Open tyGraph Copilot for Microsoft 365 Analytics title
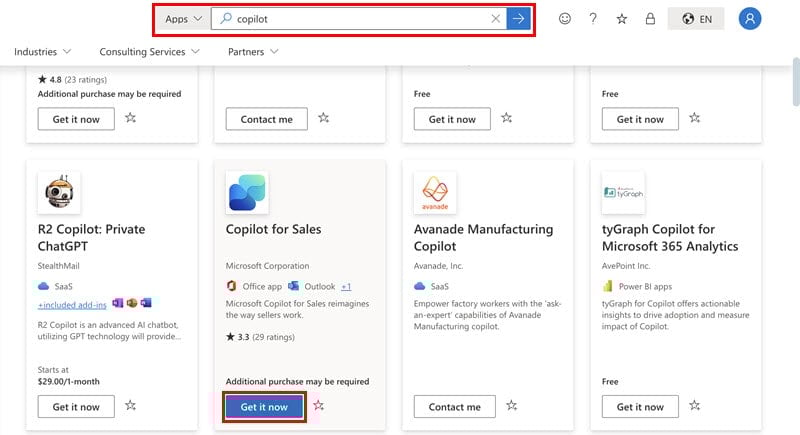800x435 pixels. (x=670, y=238)
